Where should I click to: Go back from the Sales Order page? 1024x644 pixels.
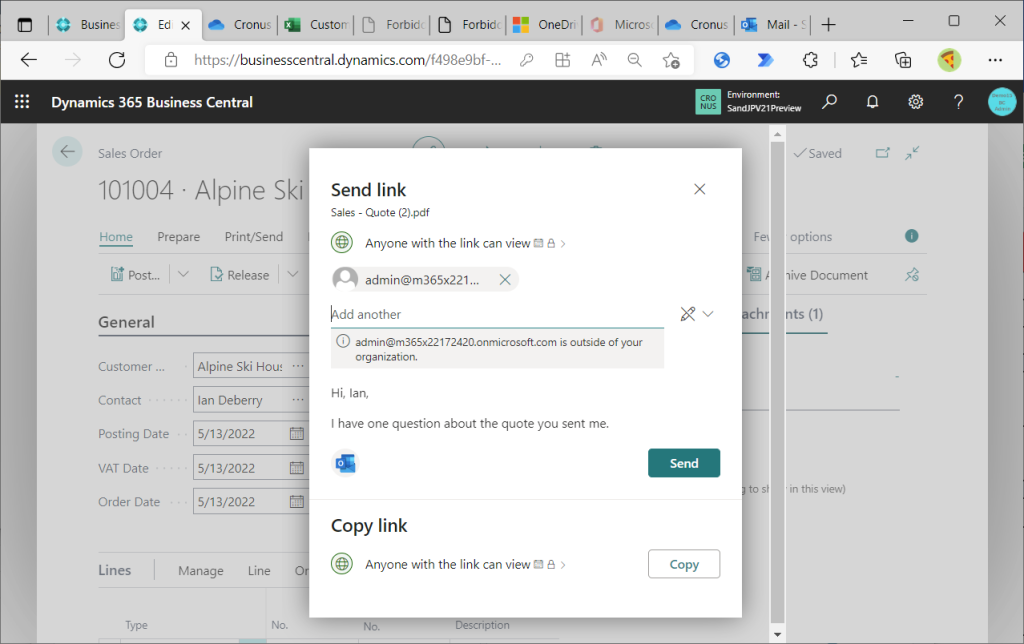point(67,152)
